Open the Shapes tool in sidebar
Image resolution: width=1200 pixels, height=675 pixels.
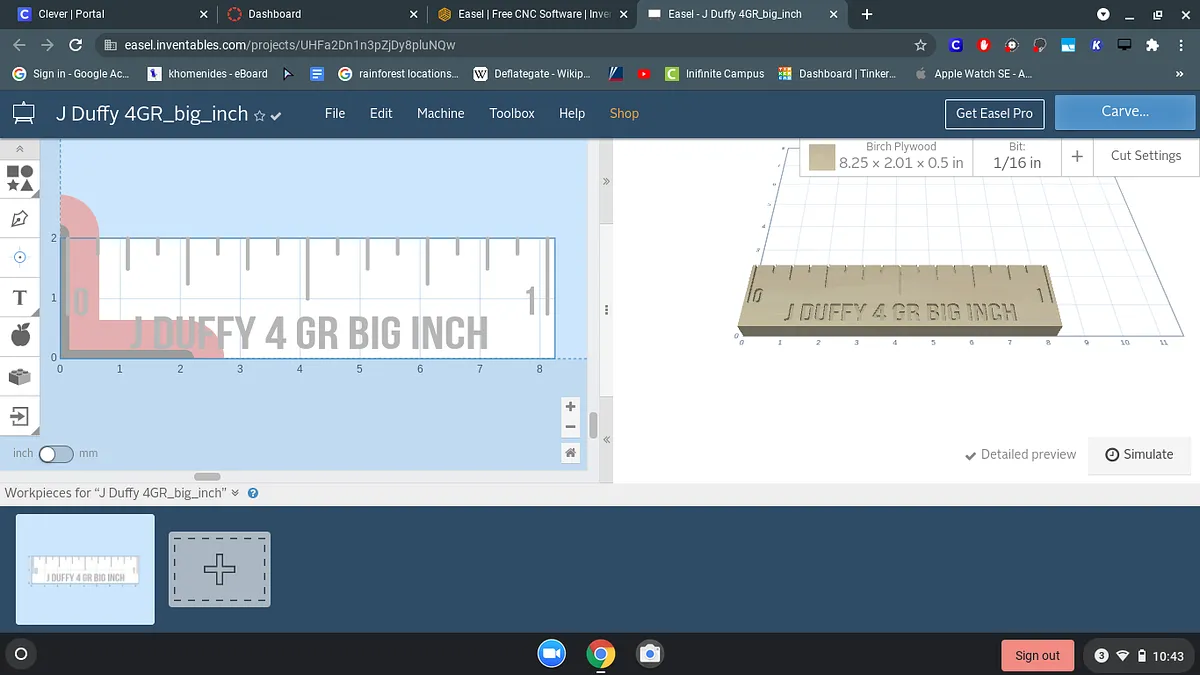(x=20, y=178)
